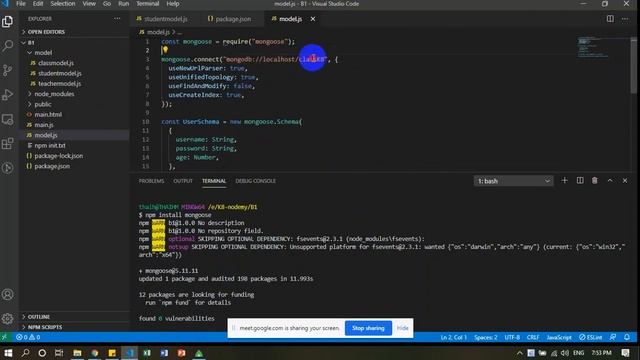Expand the node_modules folder
Screen dimensions: 640x360
54,94
